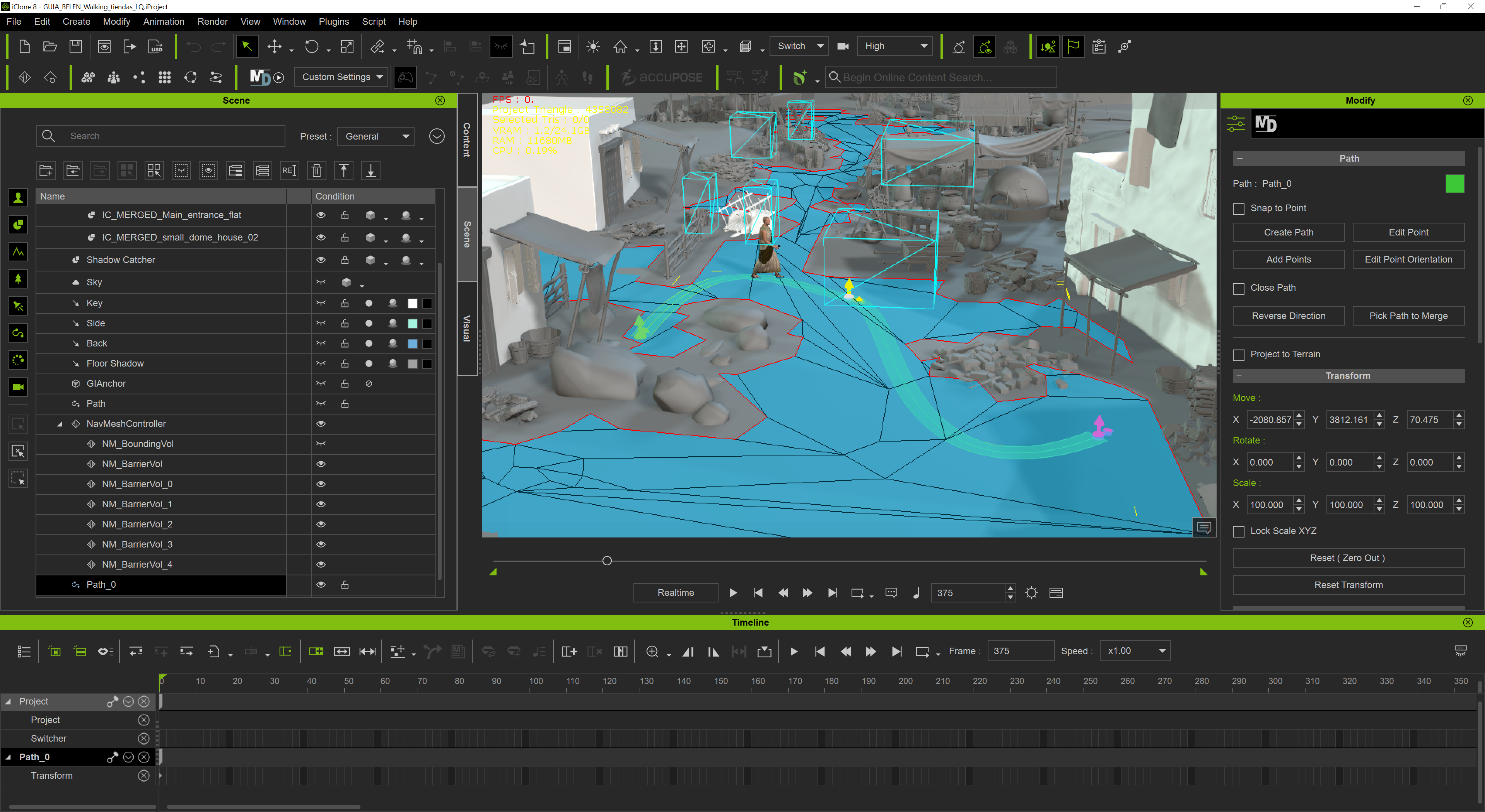Click the viewport playback slider handle
The width and height of the screenshot is (1485, 812).
click(x=606, y=561)
